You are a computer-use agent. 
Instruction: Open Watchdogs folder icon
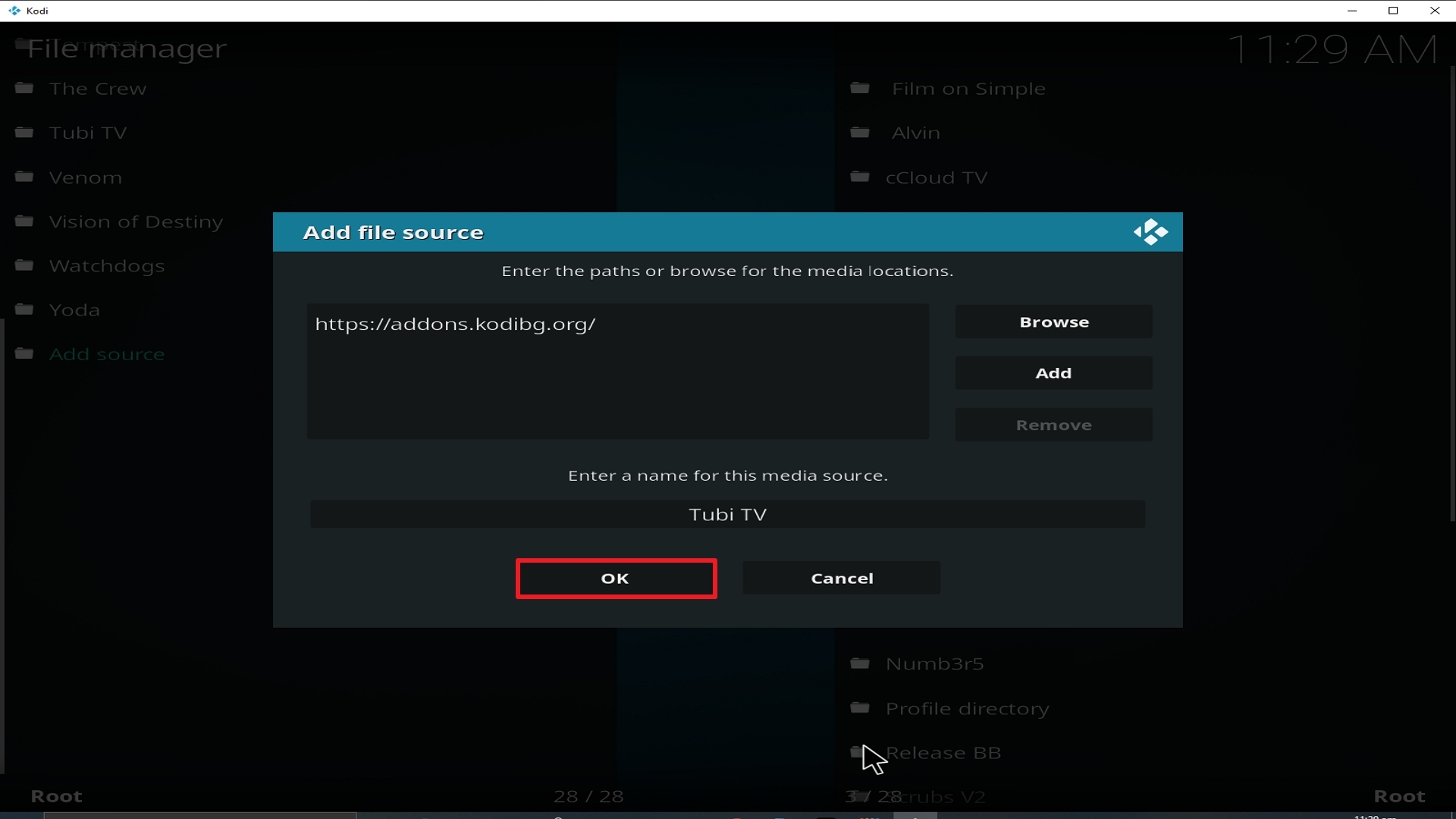tap(24, 265)
